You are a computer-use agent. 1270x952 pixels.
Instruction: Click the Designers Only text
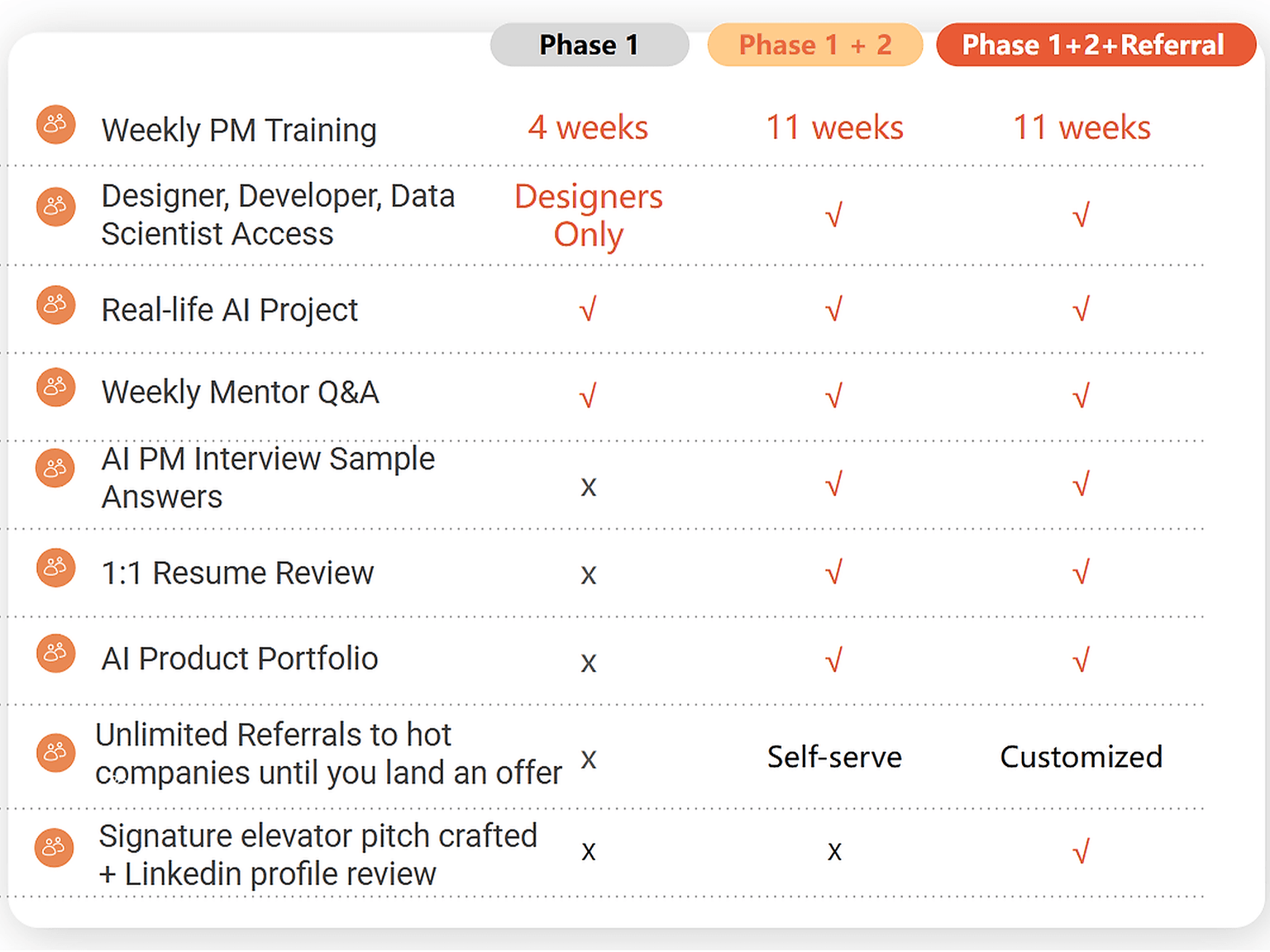click(589, 216)
